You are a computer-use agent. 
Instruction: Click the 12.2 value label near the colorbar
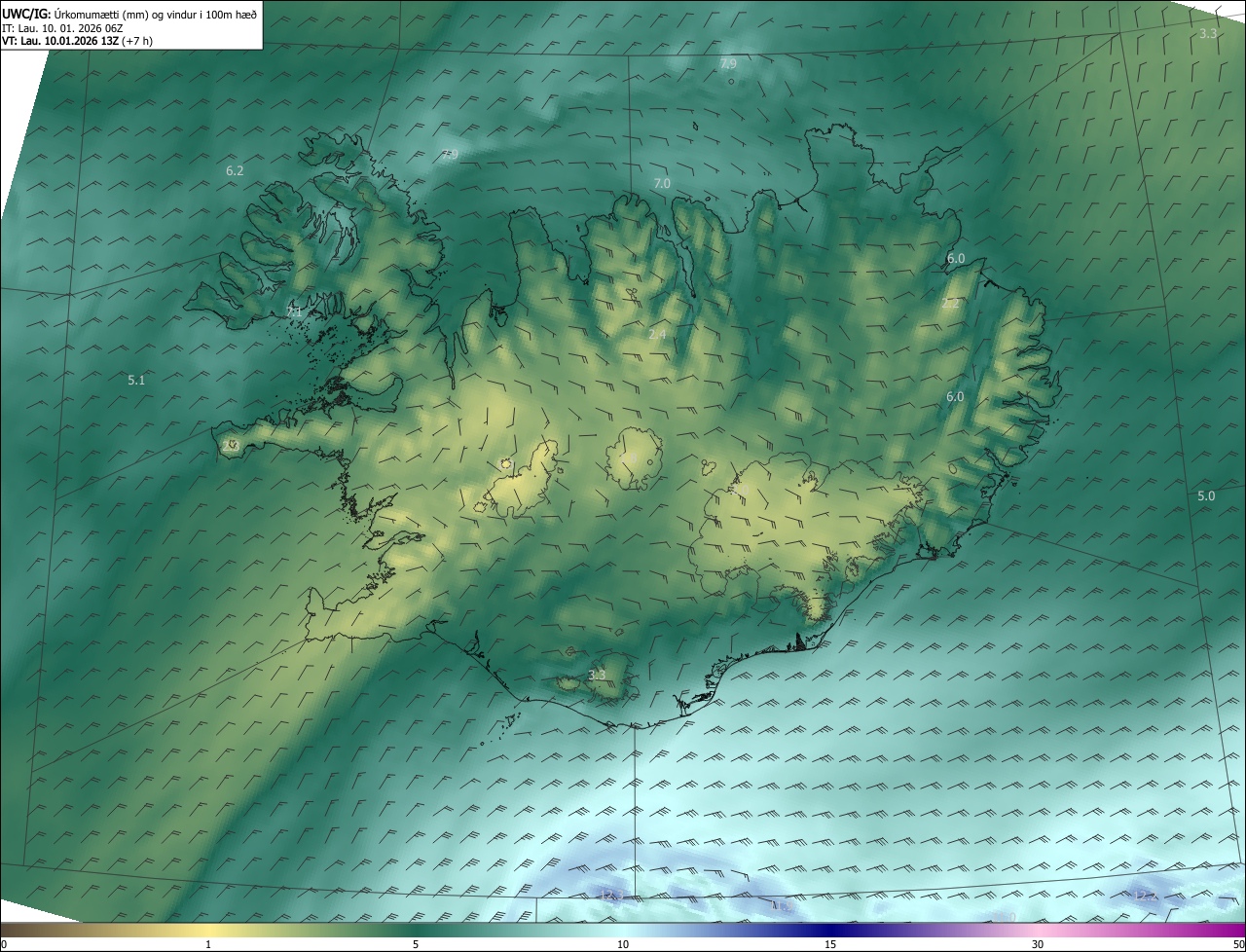tap(1146, 895)
